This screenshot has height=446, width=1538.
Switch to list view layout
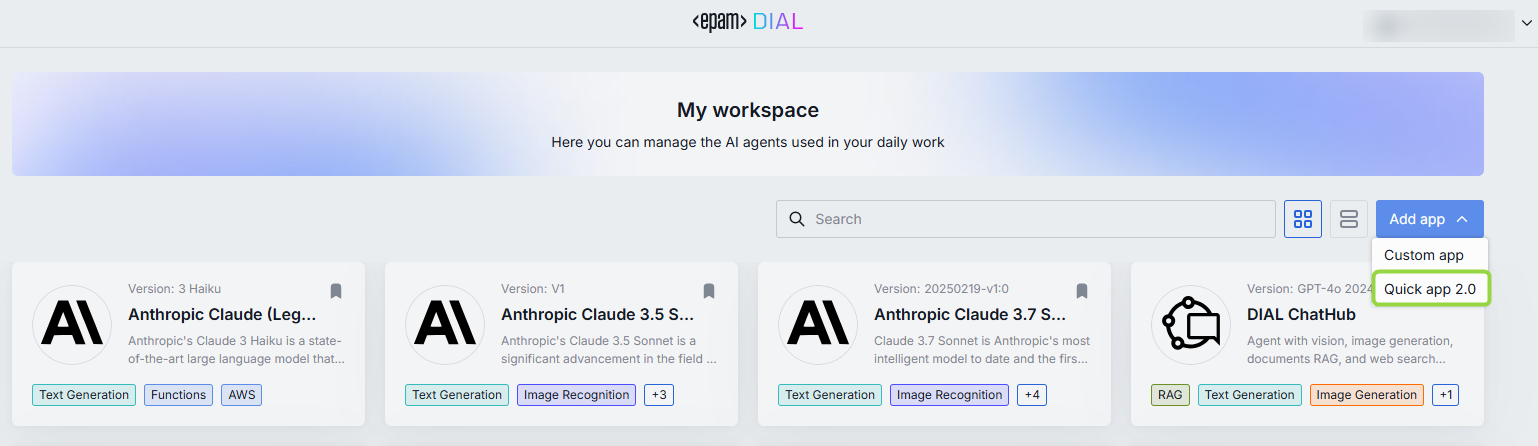pos(1348,219)
